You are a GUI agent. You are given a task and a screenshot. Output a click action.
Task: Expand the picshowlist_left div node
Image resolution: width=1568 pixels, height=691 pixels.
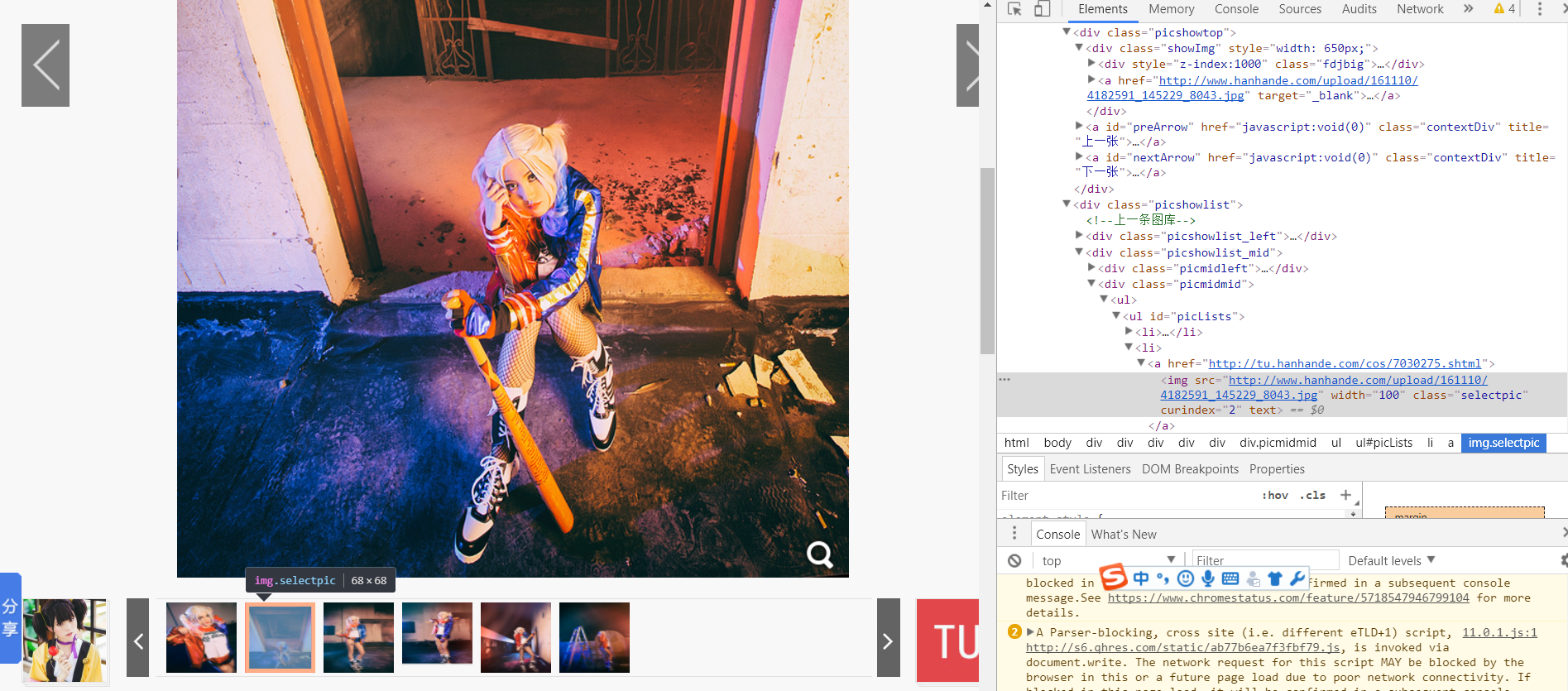[1079, 235]
